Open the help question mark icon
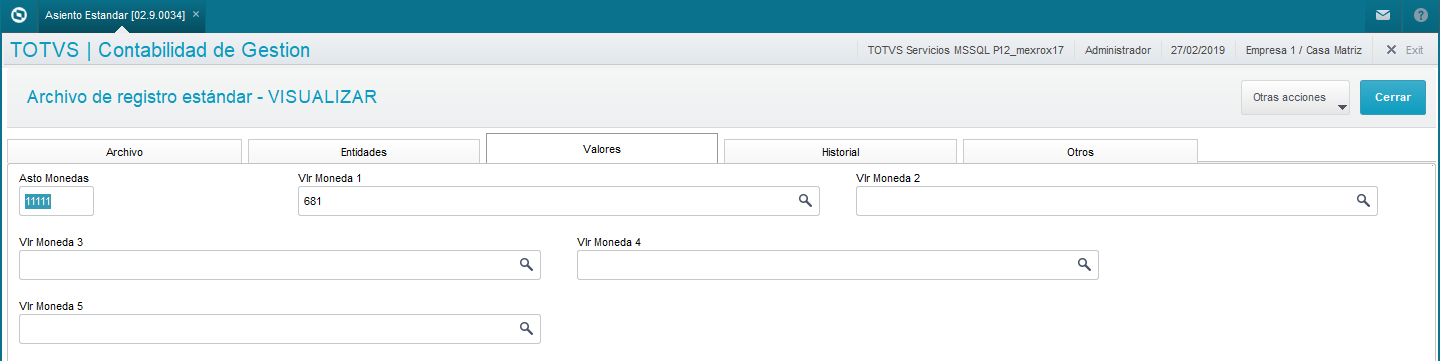The image size is (1440, 361). [1421, 15]
